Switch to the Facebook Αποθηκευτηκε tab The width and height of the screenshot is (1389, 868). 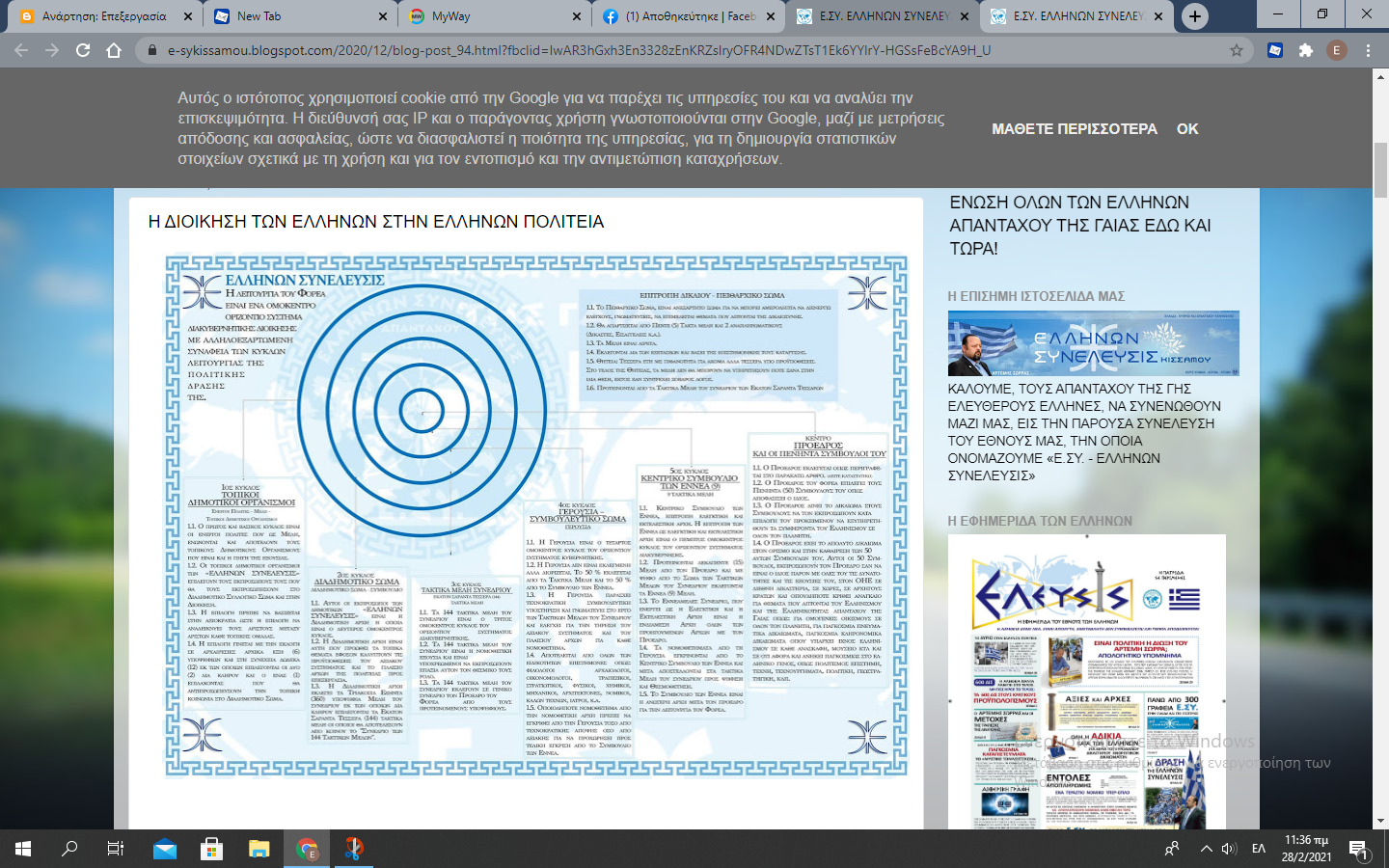(x=690, y=16)
